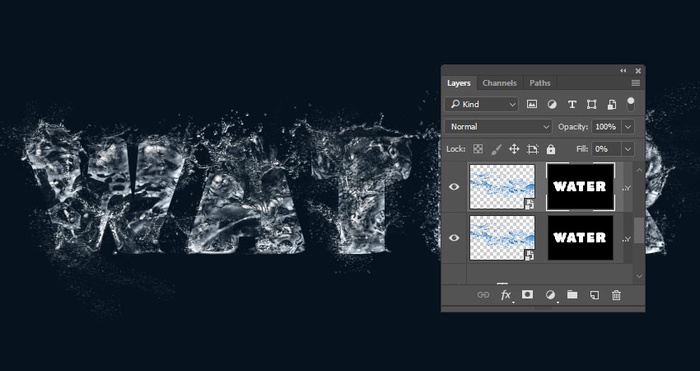Click the smart object filter icon

coord(612,104)
